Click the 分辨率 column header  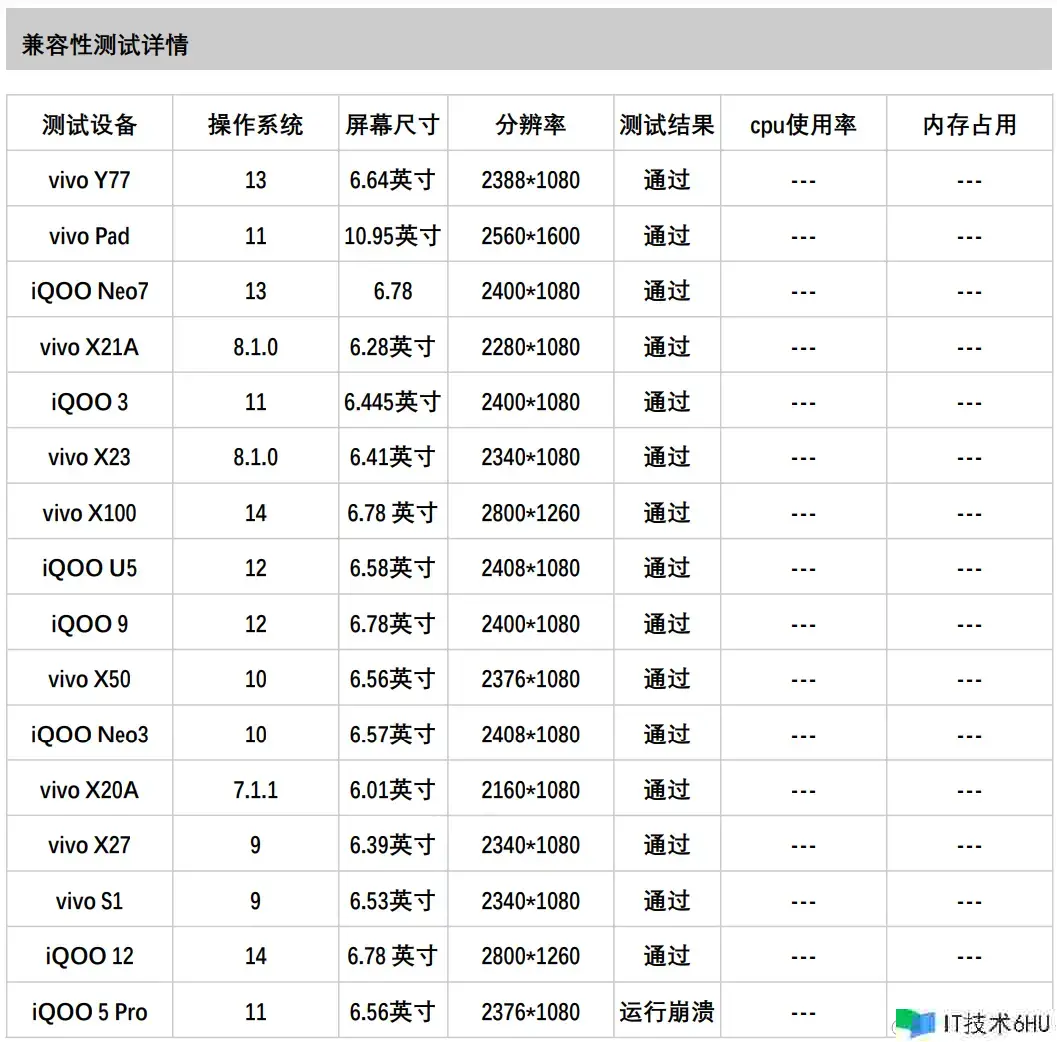click(x=530, y=125)
